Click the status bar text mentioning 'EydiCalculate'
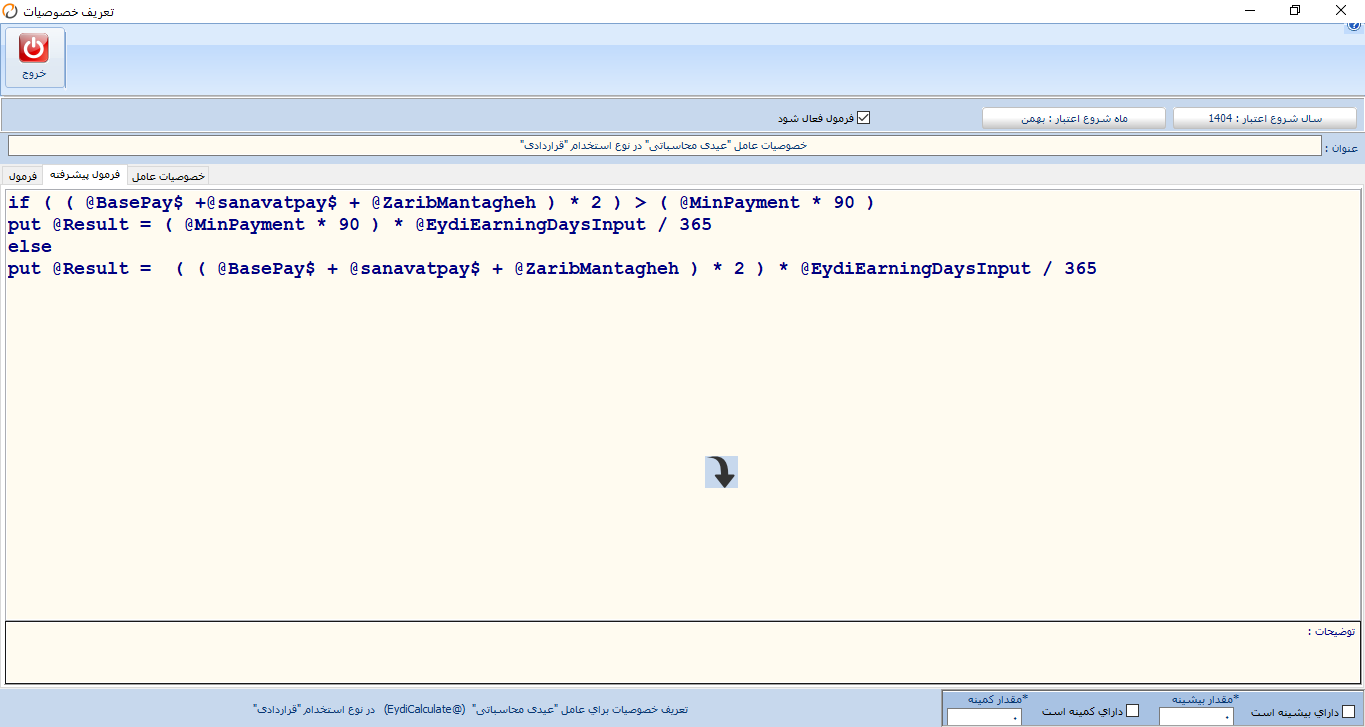This screenshot has height=727, width=1365. (x=470, y=709)
